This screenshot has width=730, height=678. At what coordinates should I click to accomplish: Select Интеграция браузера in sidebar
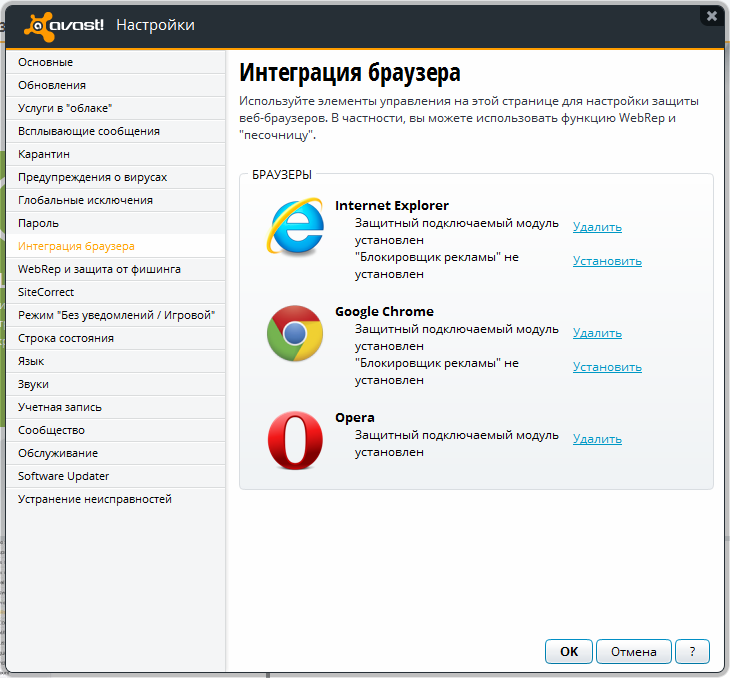click(116, 246)
